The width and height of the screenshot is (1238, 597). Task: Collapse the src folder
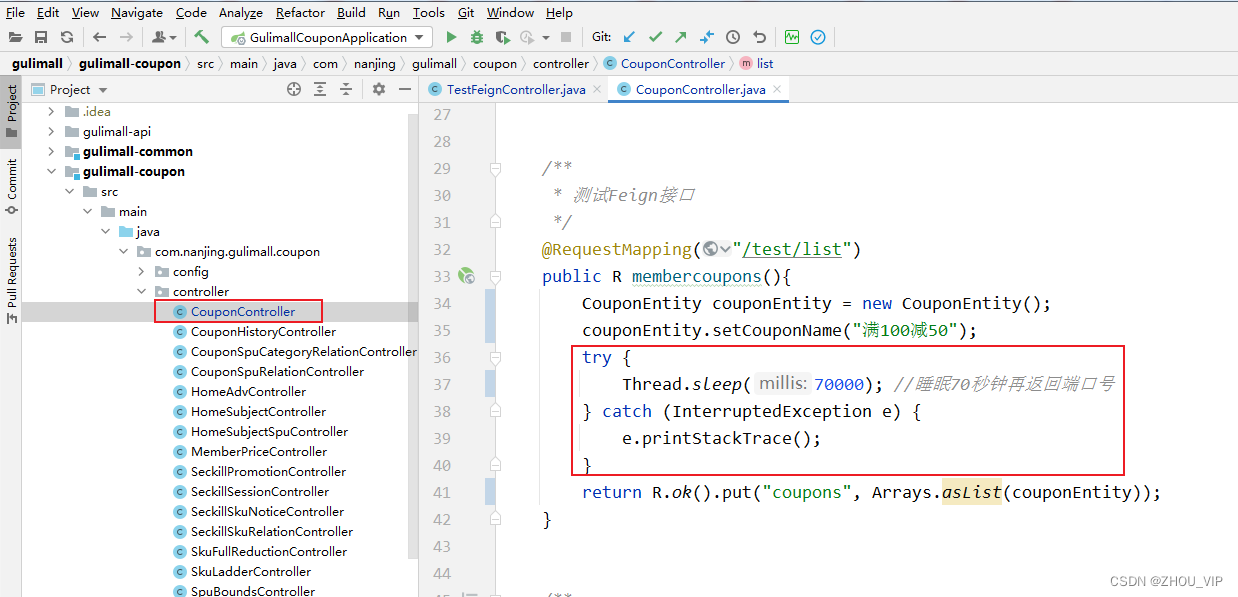(x=69, y=191)
